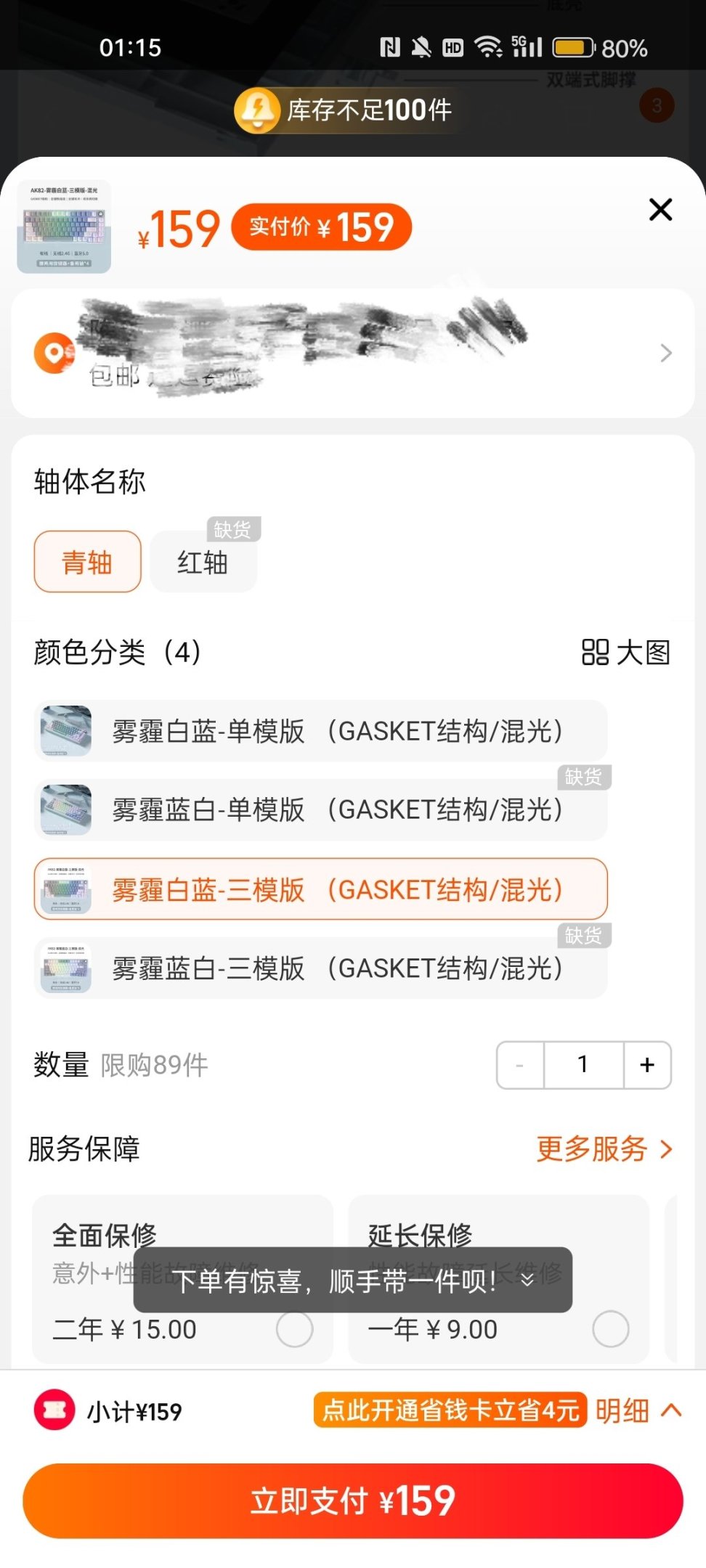Collapse the 下单有惊喜 tooltip chevron
Screen dimensions: 706x1568
[528, 1280]
